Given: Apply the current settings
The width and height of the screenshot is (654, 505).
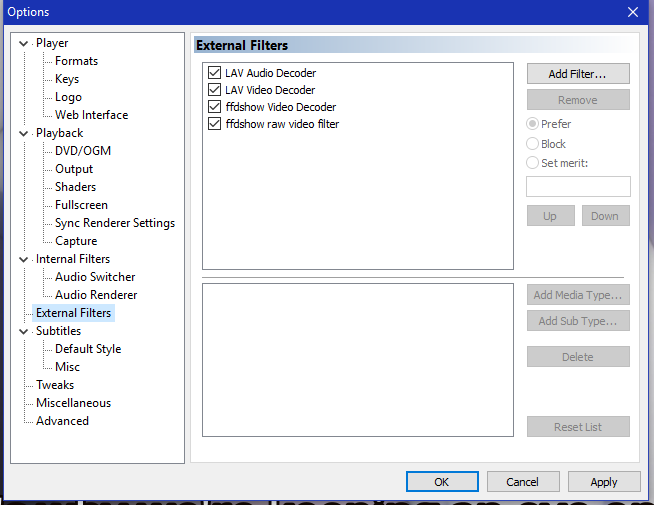Looking at the screenshot, I should (x=604, y=482).
